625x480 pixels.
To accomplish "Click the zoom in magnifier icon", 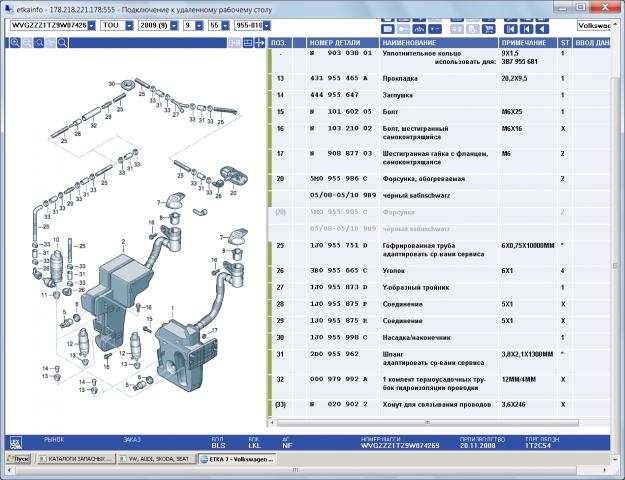I will click(x=15, y=43).
